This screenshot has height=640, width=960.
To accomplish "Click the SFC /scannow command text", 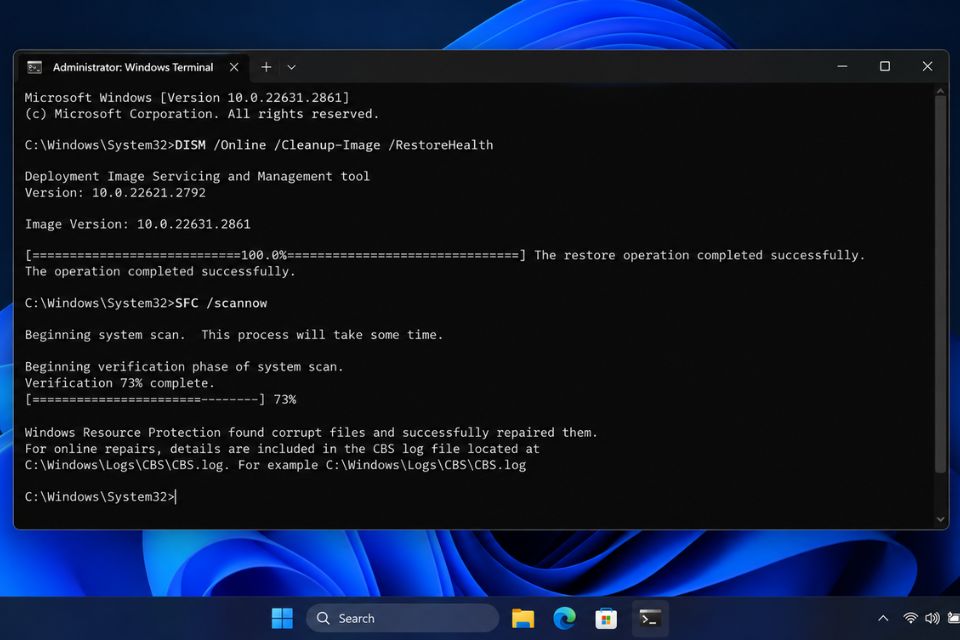I will [x=221, y=303].
